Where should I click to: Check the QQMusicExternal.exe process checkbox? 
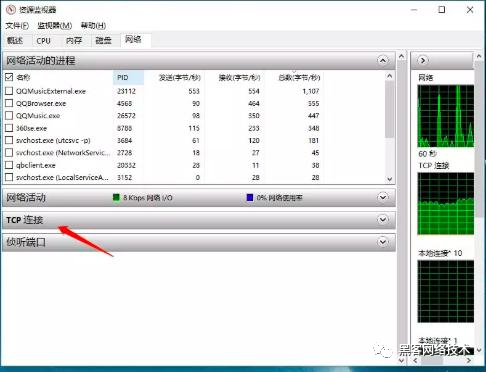pos(9,91)
